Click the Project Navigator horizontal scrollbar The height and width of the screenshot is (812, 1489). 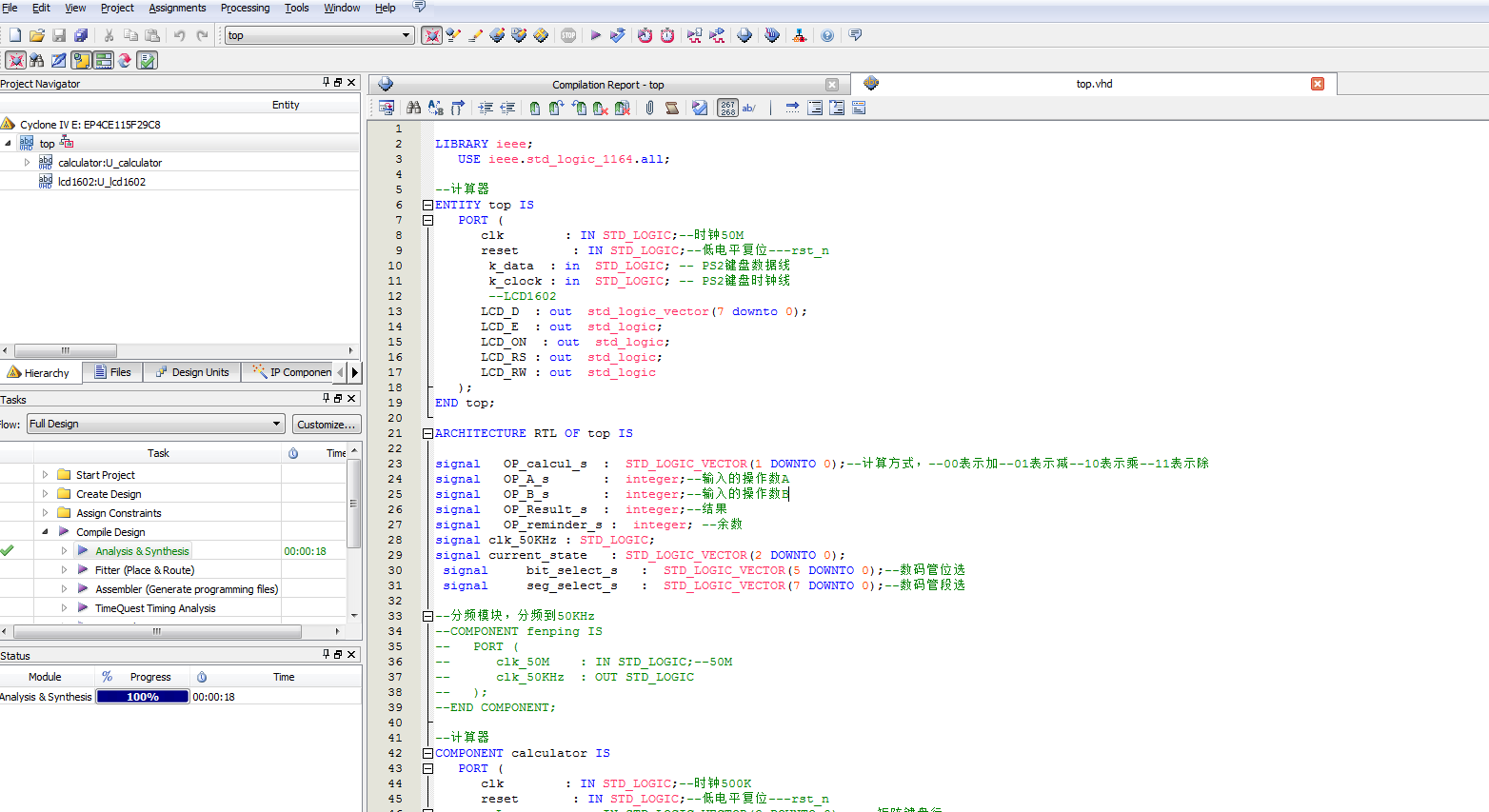(66, 350)
